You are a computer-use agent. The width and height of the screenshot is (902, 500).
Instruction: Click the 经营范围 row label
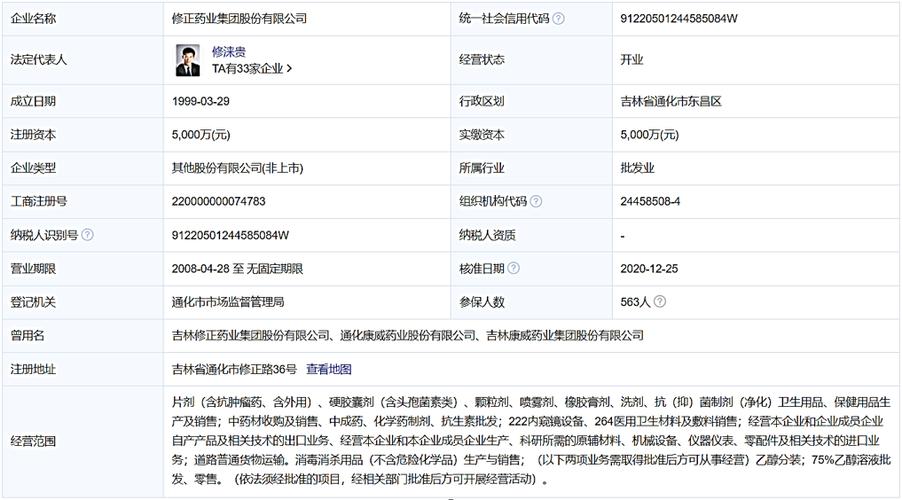coord(33,441)
